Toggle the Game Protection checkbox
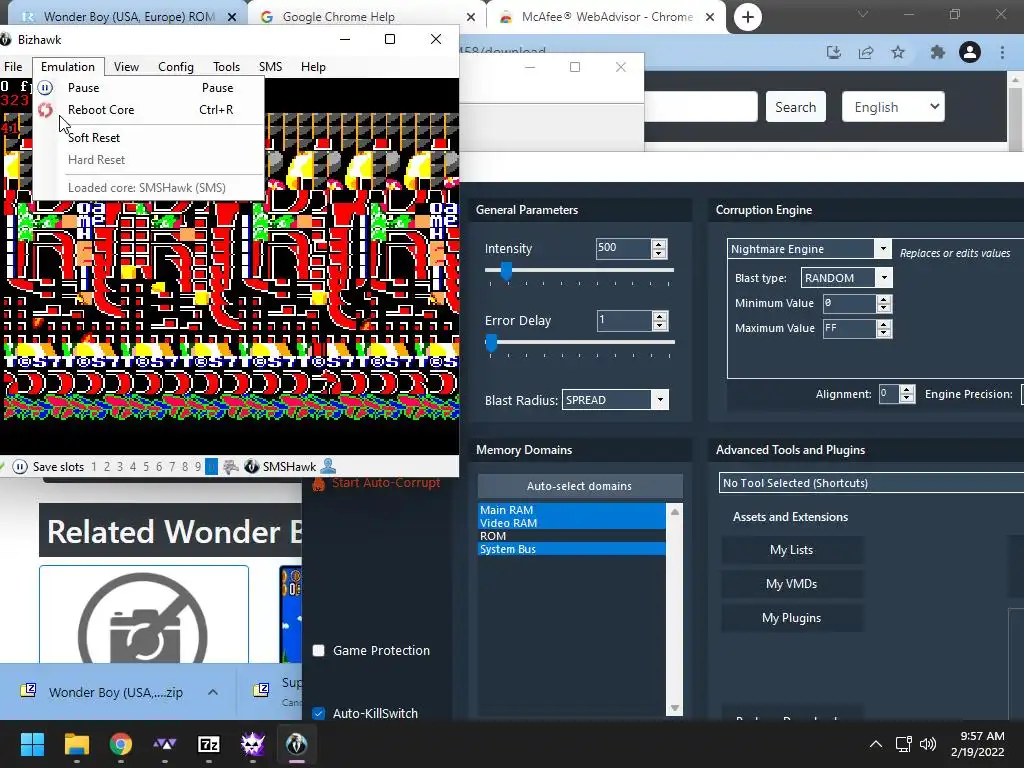Screen dimensions: 1024x768 [319, 650]
